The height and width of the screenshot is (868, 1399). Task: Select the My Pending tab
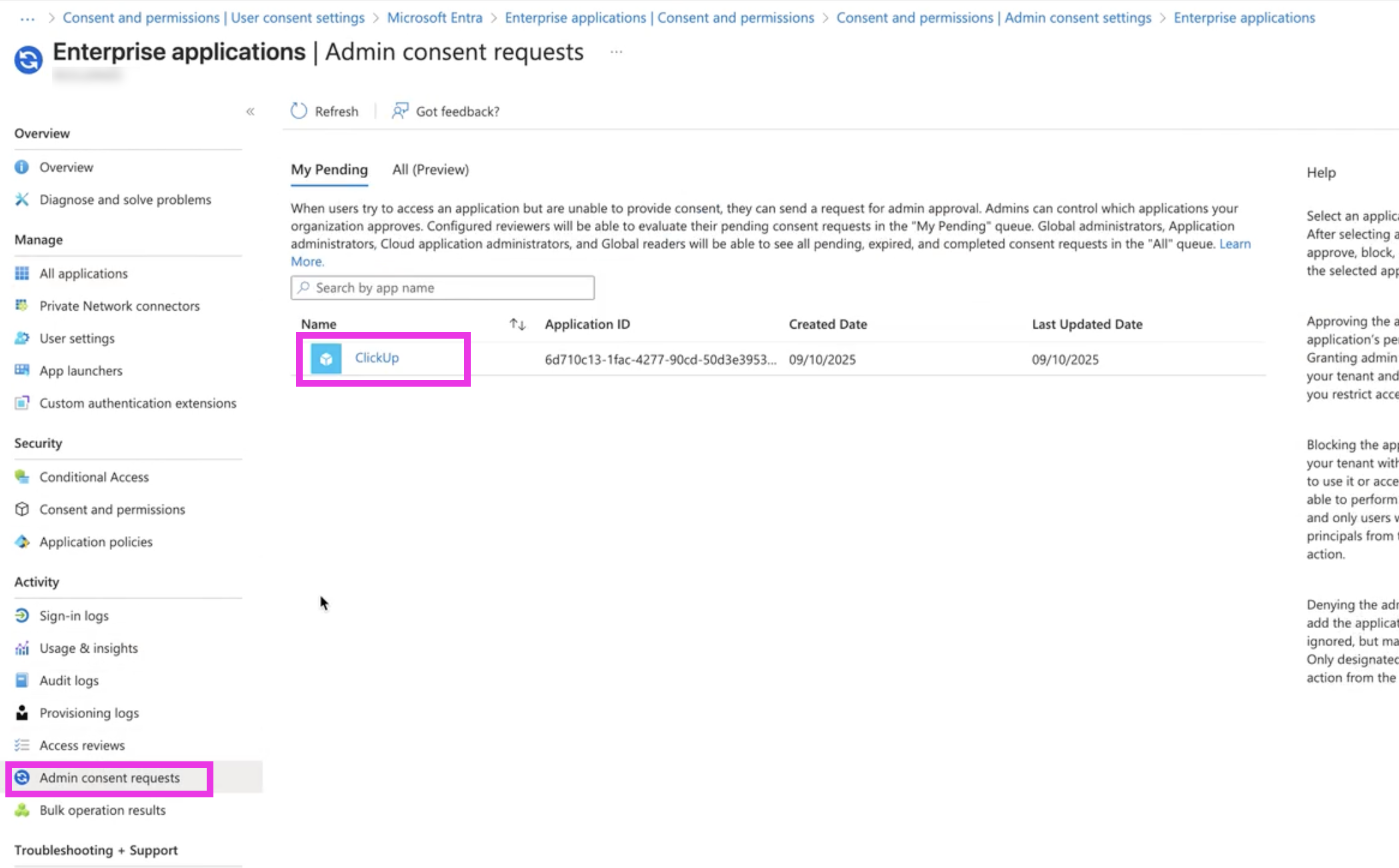click(x=329, y=169)
